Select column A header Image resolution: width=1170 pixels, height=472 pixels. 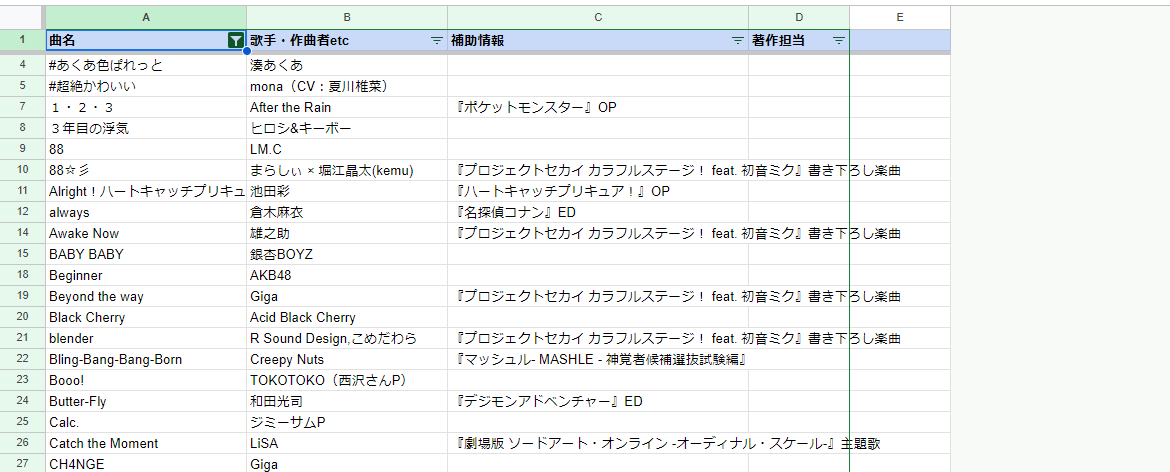pyautogui.click(x=146, y=16)
